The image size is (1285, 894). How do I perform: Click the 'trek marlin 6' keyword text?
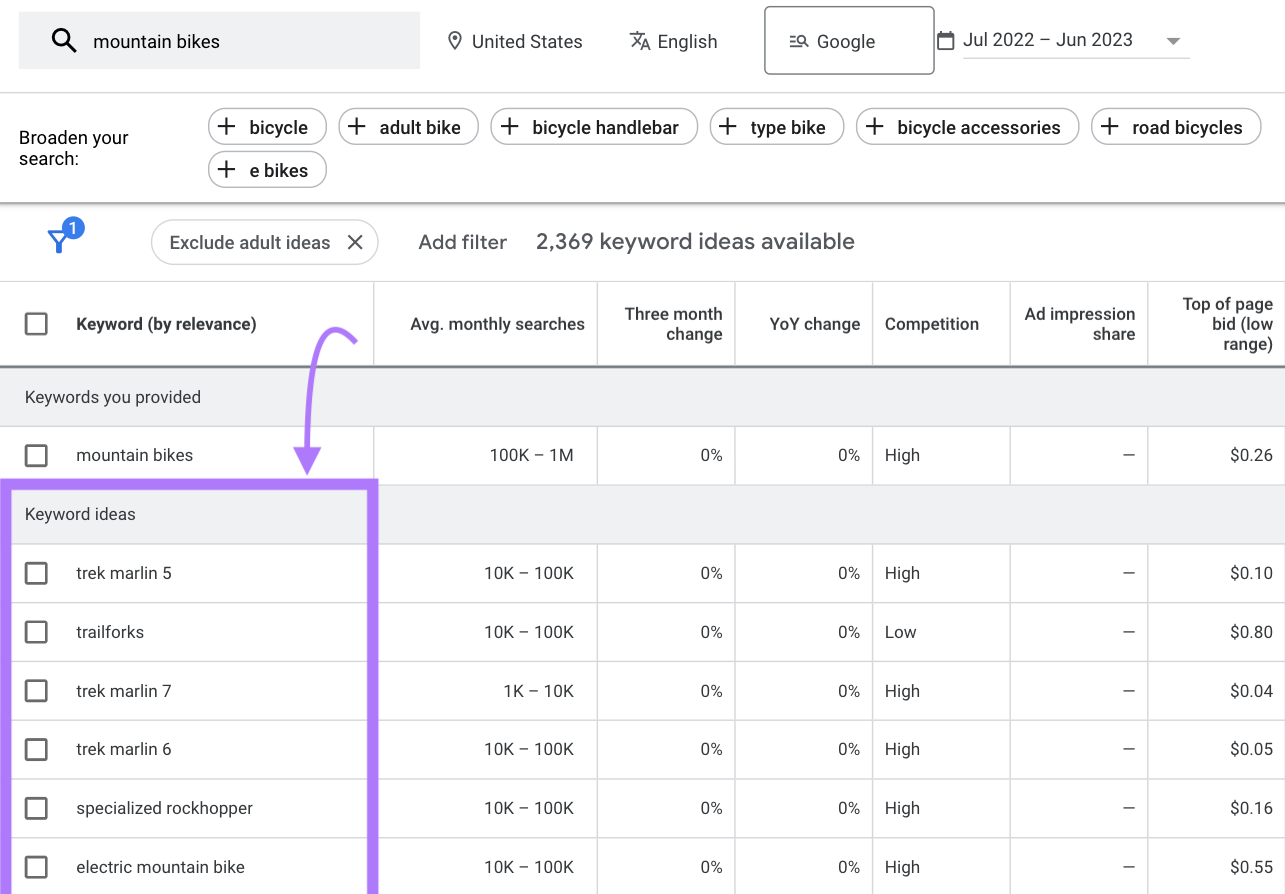(124, 749)
